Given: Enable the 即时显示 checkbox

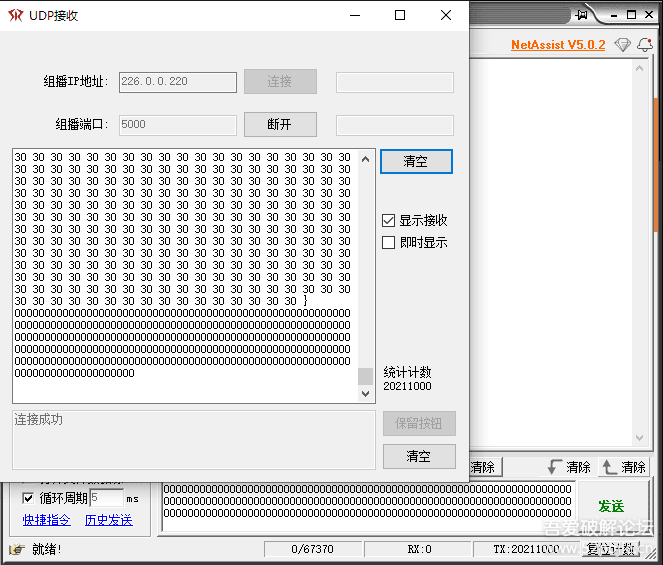Looking at the screenshot, I should click(388, 242).
